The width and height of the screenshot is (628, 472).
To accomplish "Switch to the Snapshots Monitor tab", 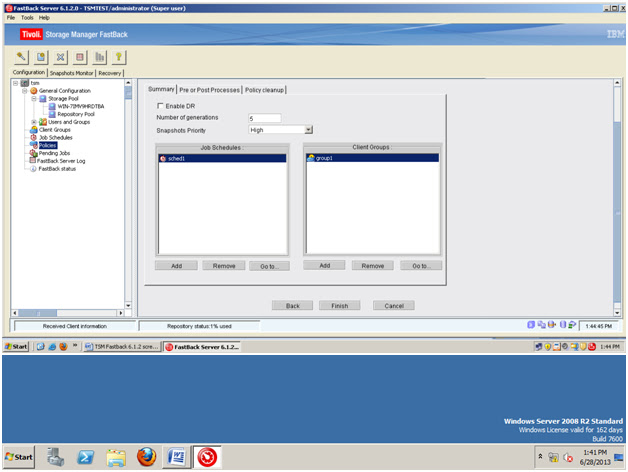I will click(x=71, y=73).
